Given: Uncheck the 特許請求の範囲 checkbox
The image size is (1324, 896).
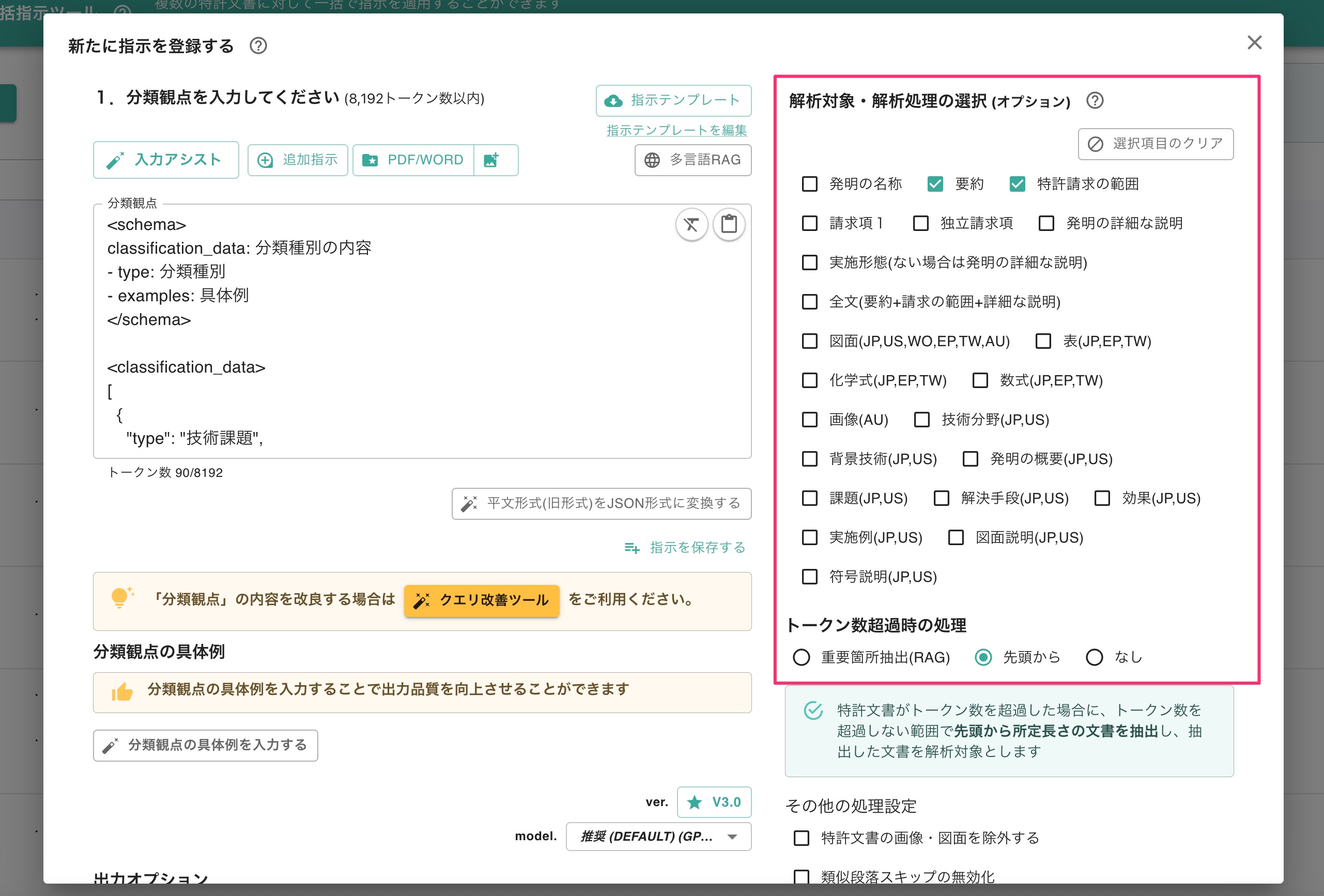Looking at the screenshot, I should pyautogui.click(x=1017, y=184).
